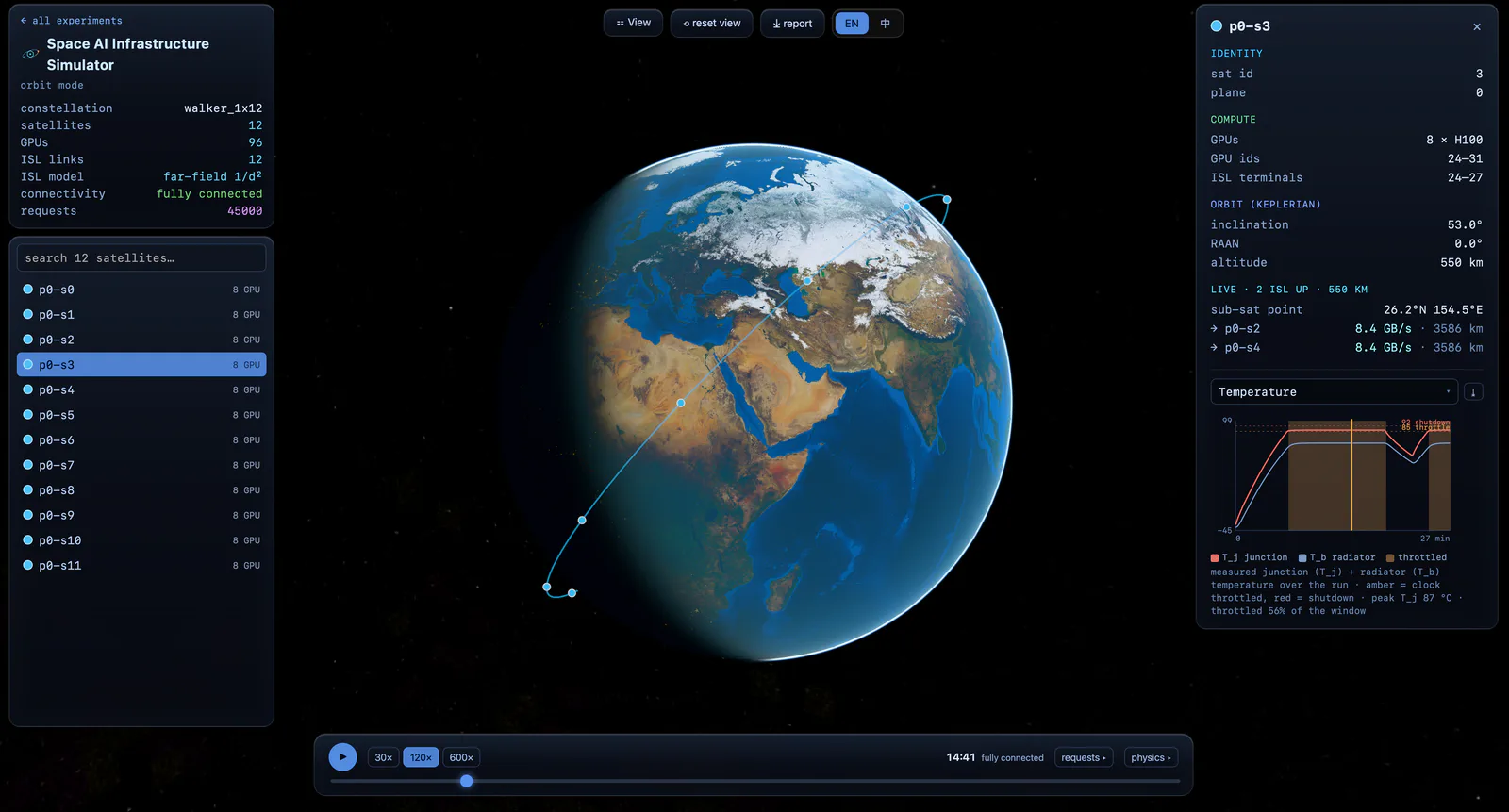The image size is (1509, 812).
Task: Click the satellite dot over the Black Sea
Action: coord(807,280)
